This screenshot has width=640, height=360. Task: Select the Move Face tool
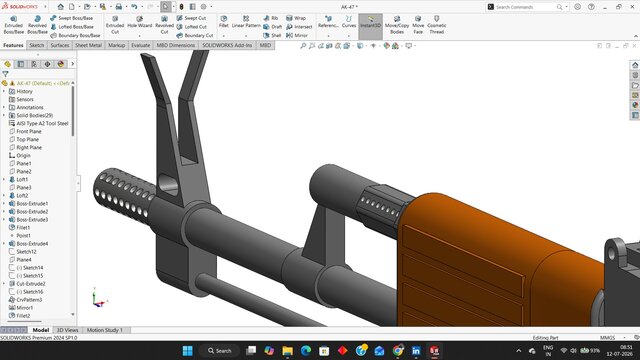pyautogui.click(x=418, y=25)
